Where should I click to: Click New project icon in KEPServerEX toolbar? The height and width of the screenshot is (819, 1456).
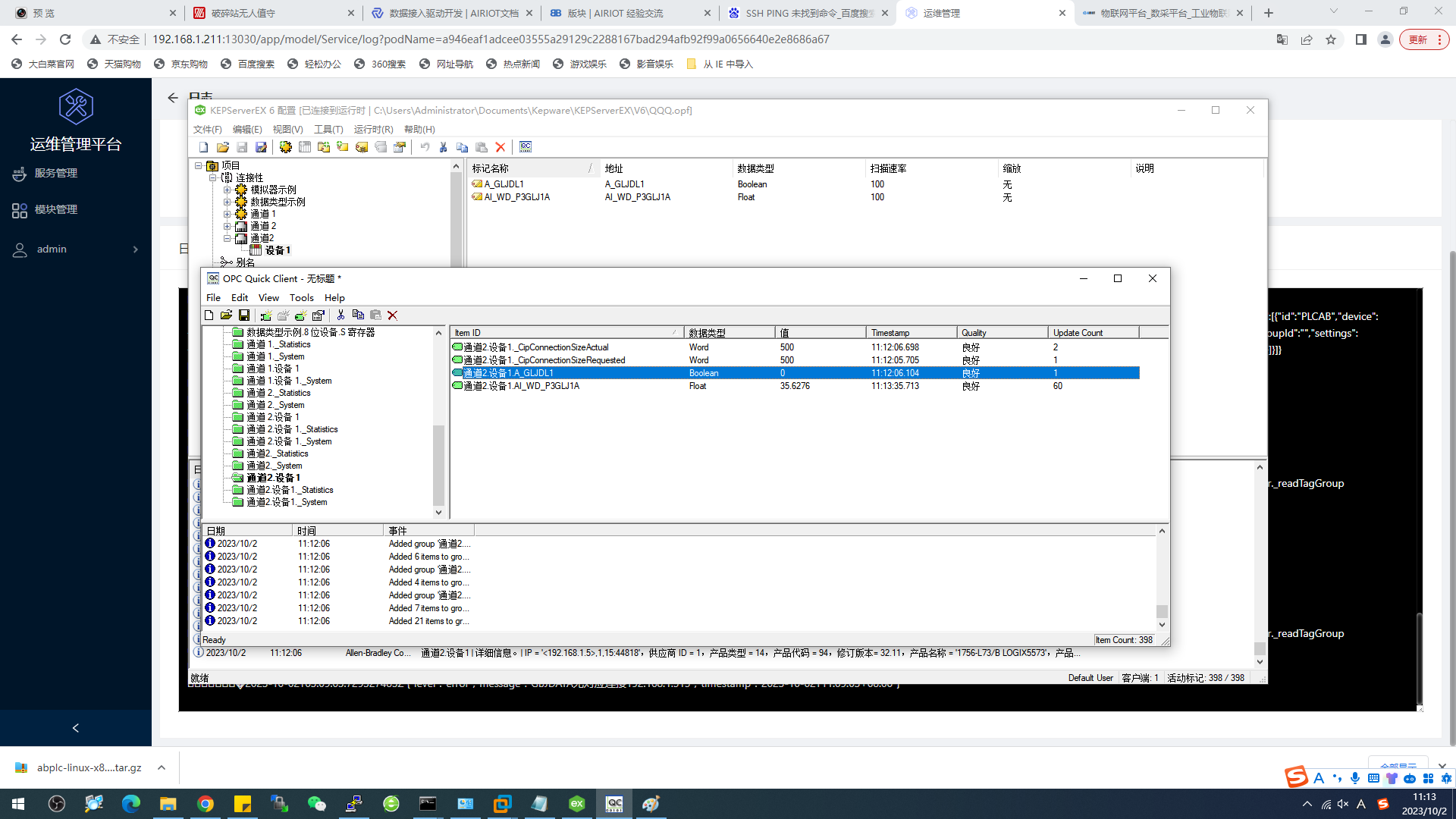click(203, 147)
